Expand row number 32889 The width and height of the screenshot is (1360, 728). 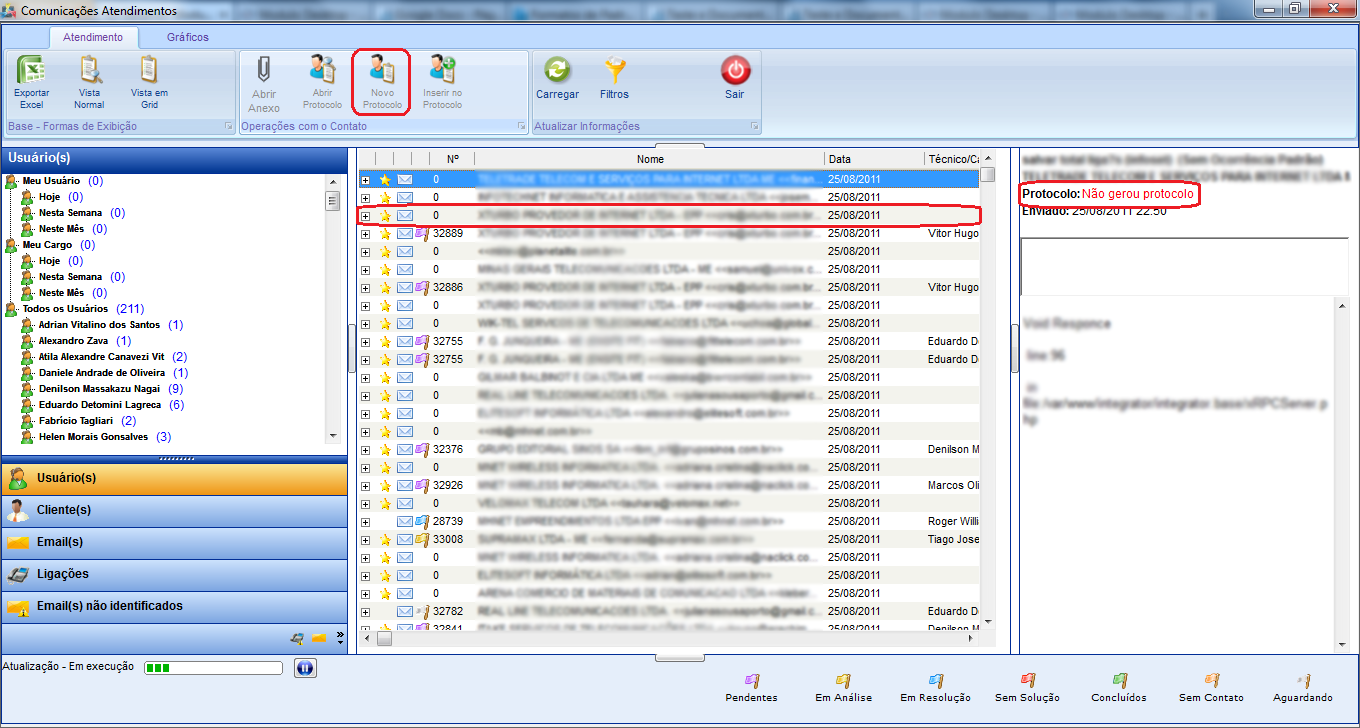[x=366, y=234]
